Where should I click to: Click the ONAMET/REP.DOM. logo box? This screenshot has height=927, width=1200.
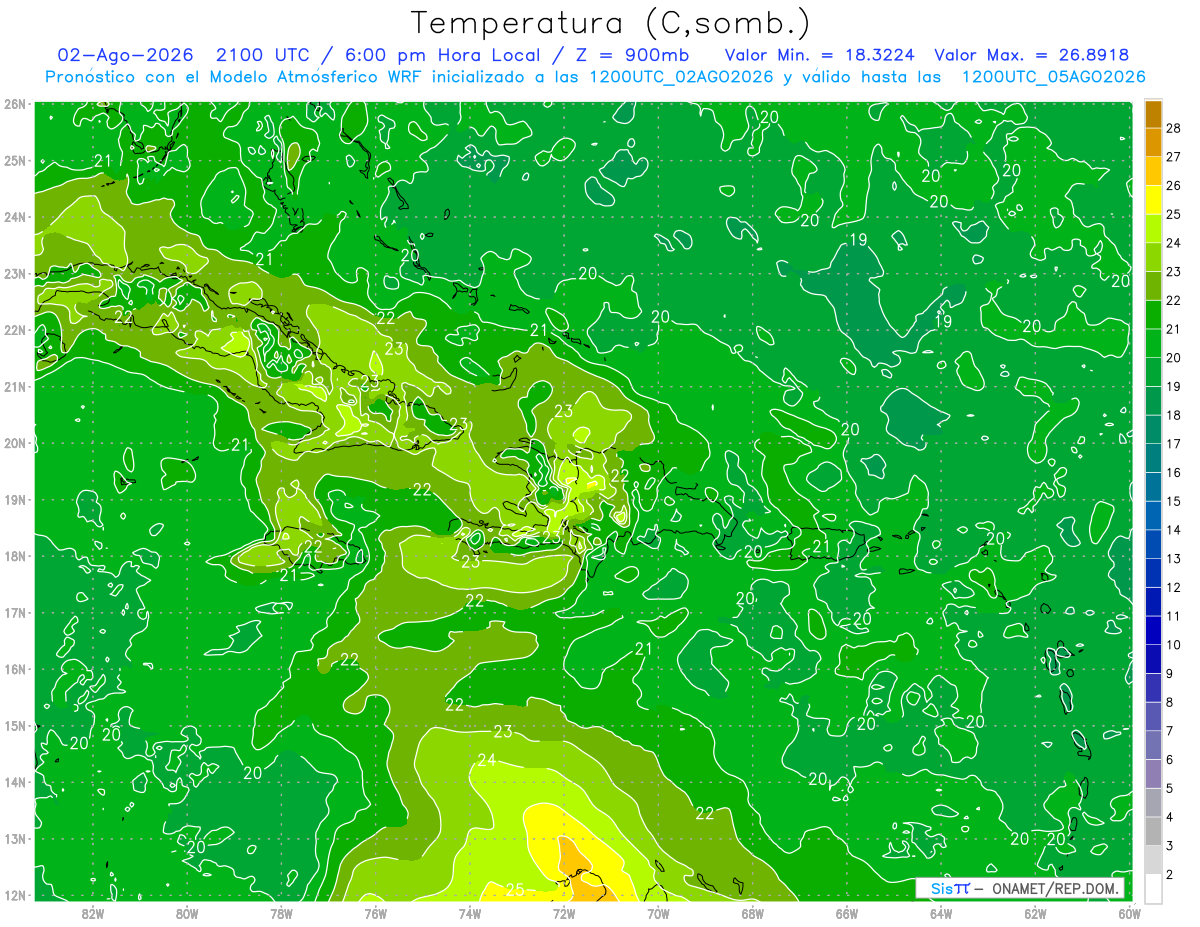(1020, 888)
